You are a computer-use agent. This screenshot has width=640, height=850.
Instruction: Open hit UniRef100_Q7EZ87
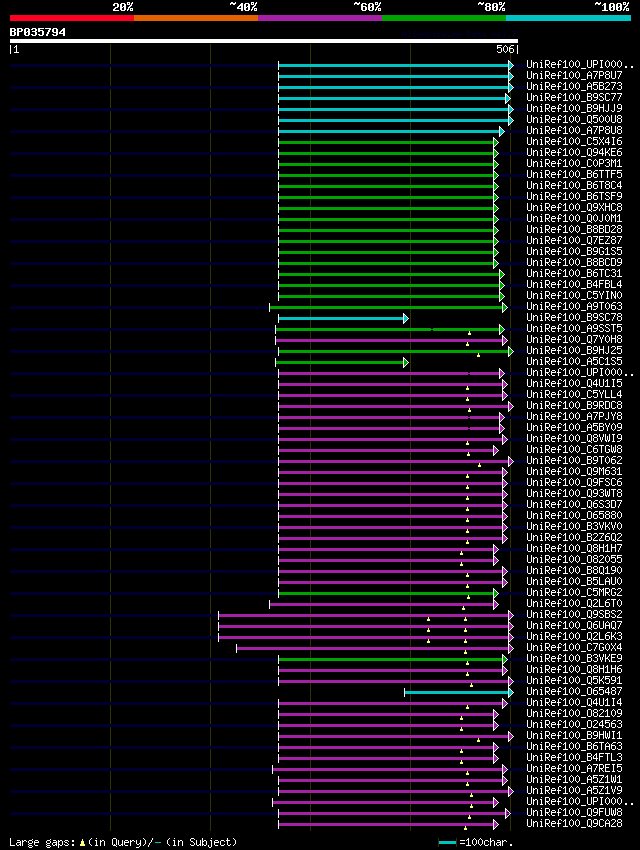point(574,240)
